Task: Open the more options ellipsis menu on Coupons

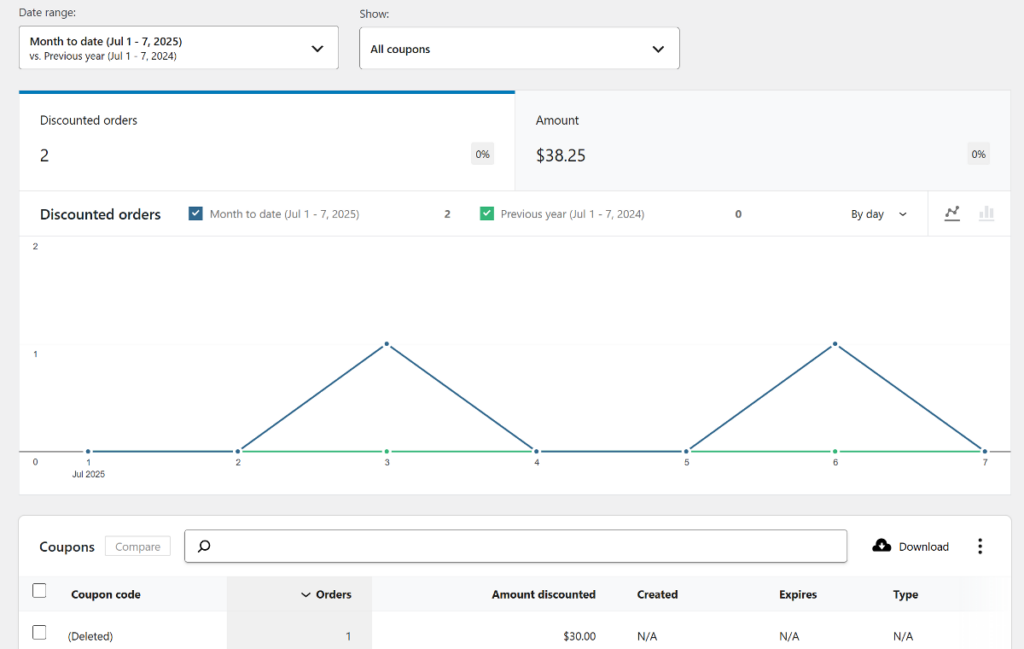Action: pos(980,546)
